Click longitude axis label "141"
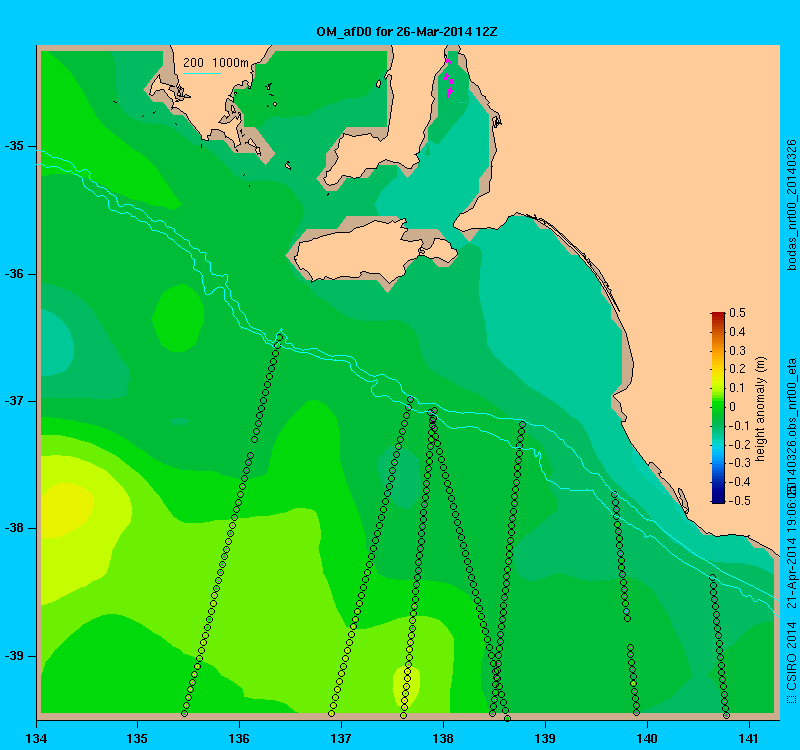Screen dimensions: 800x750 pos(749,739)
